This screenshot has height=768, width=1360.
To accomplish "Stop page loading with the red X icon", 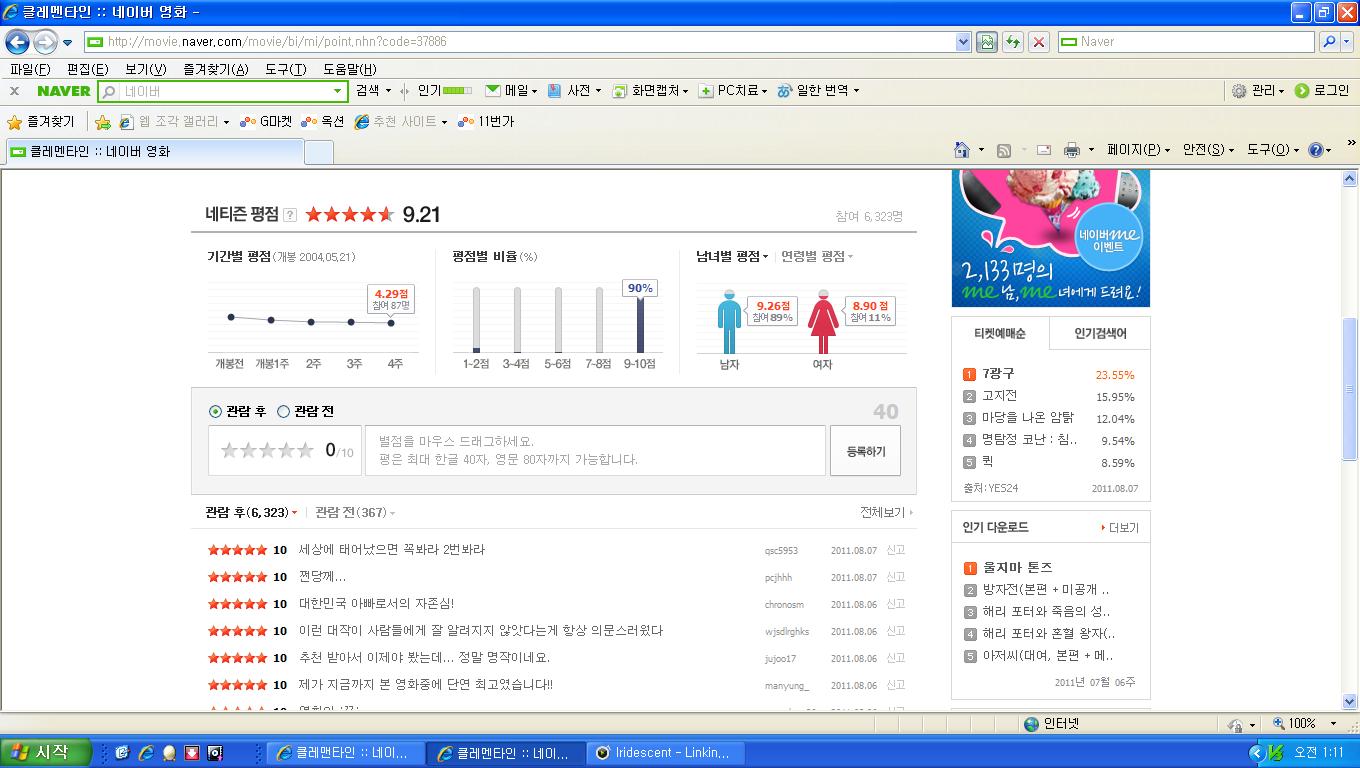I will (1039, 42).
